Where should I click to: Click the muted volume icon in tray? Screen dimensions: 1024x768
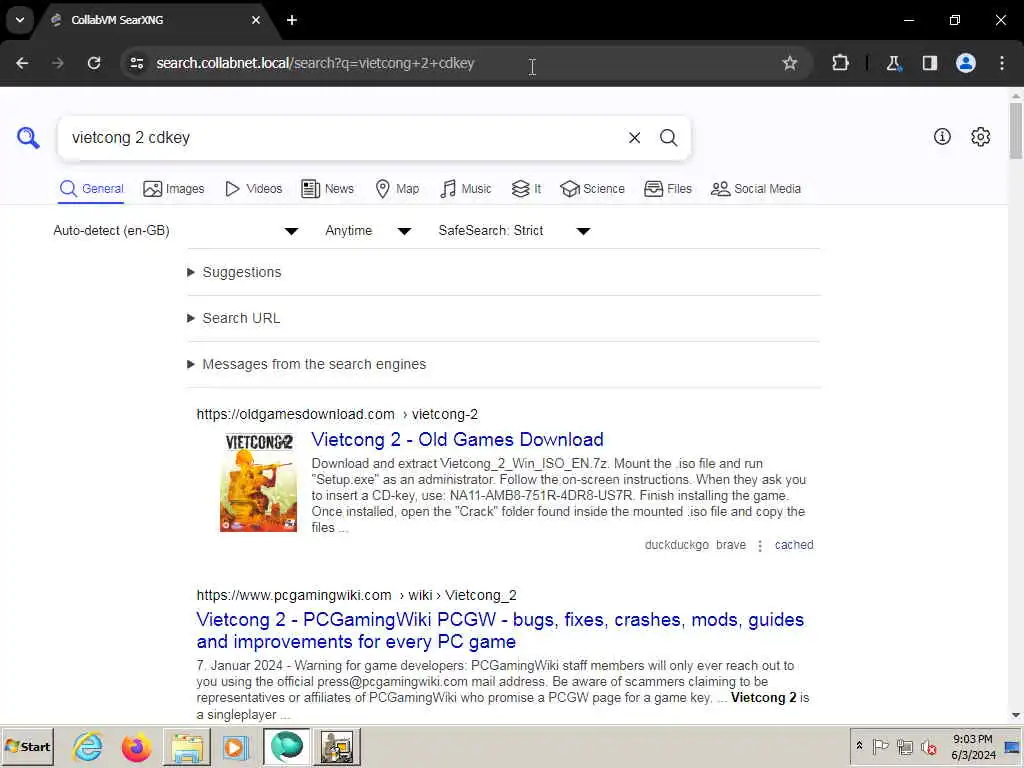click(x=929, y=746)
